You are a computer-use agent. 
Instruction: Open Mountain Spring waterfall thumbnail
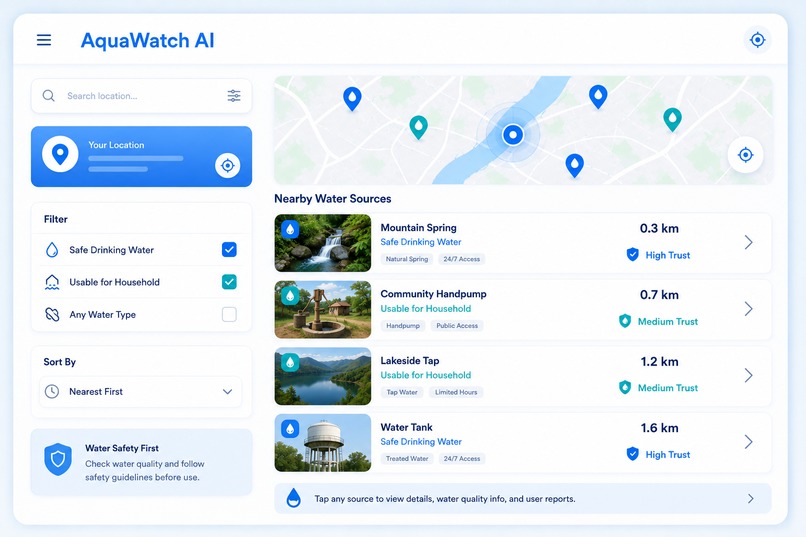(323, 243)
